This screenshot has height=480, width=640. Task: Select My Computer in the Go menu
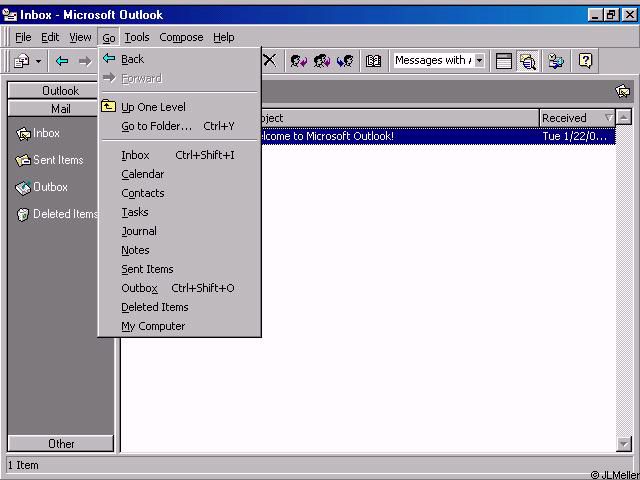pyautogui.click(x=180, y=326)
